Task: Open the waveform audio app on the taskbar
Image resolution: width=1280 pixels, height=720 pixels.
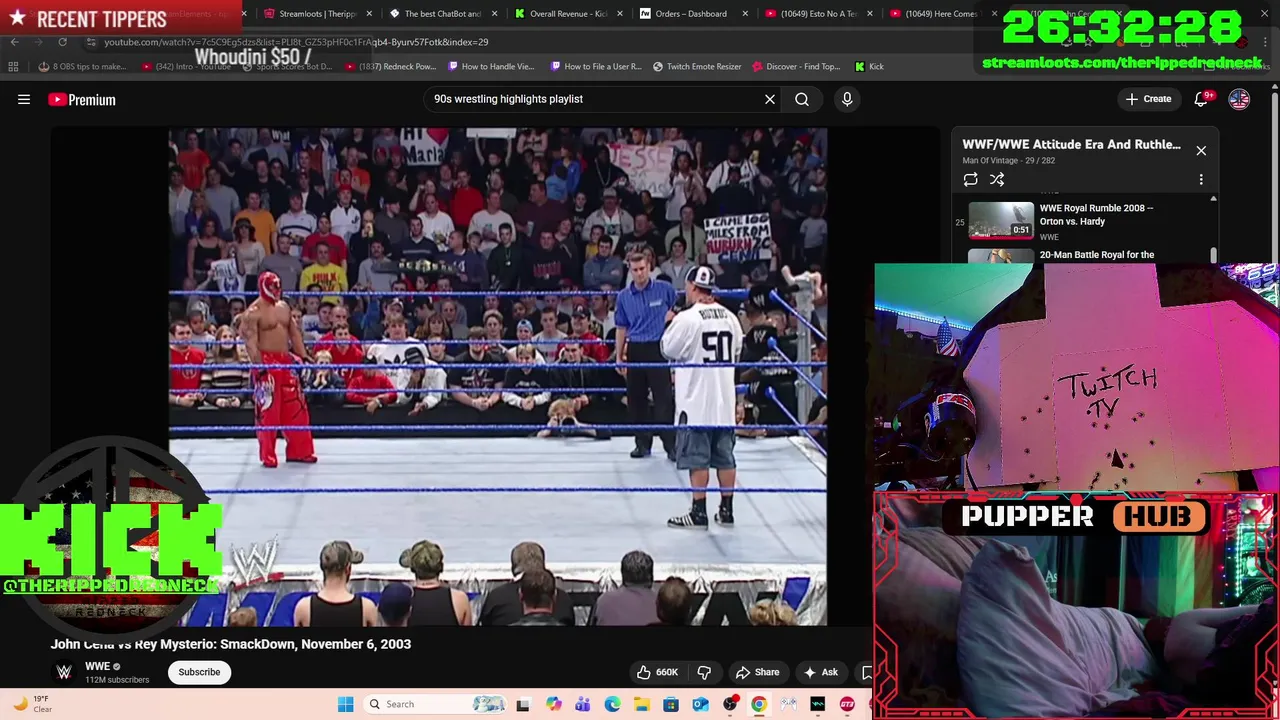Action: (818, 704)
